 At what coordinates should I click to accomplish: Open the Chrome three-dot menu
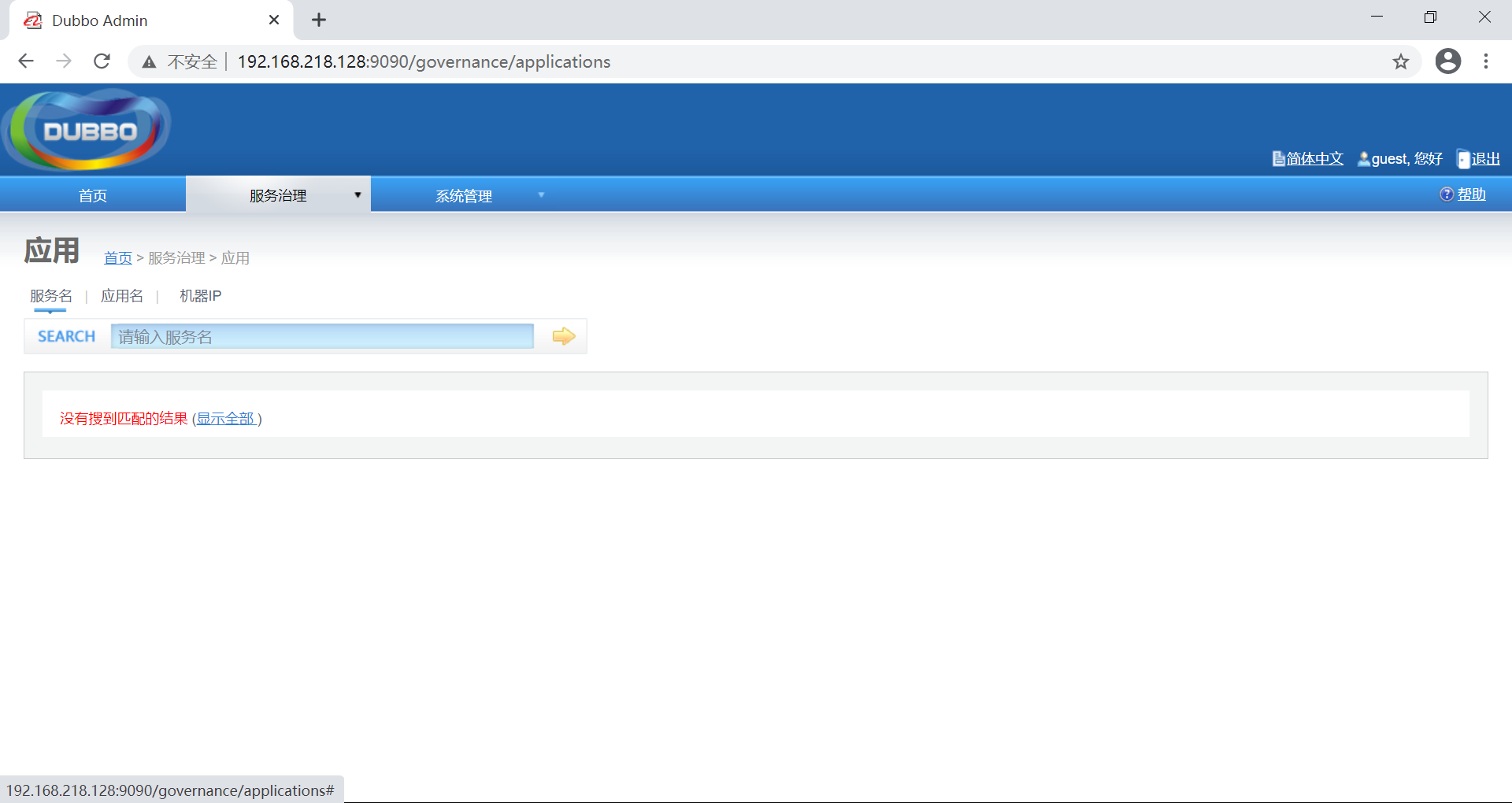(x=1486, y=61)
